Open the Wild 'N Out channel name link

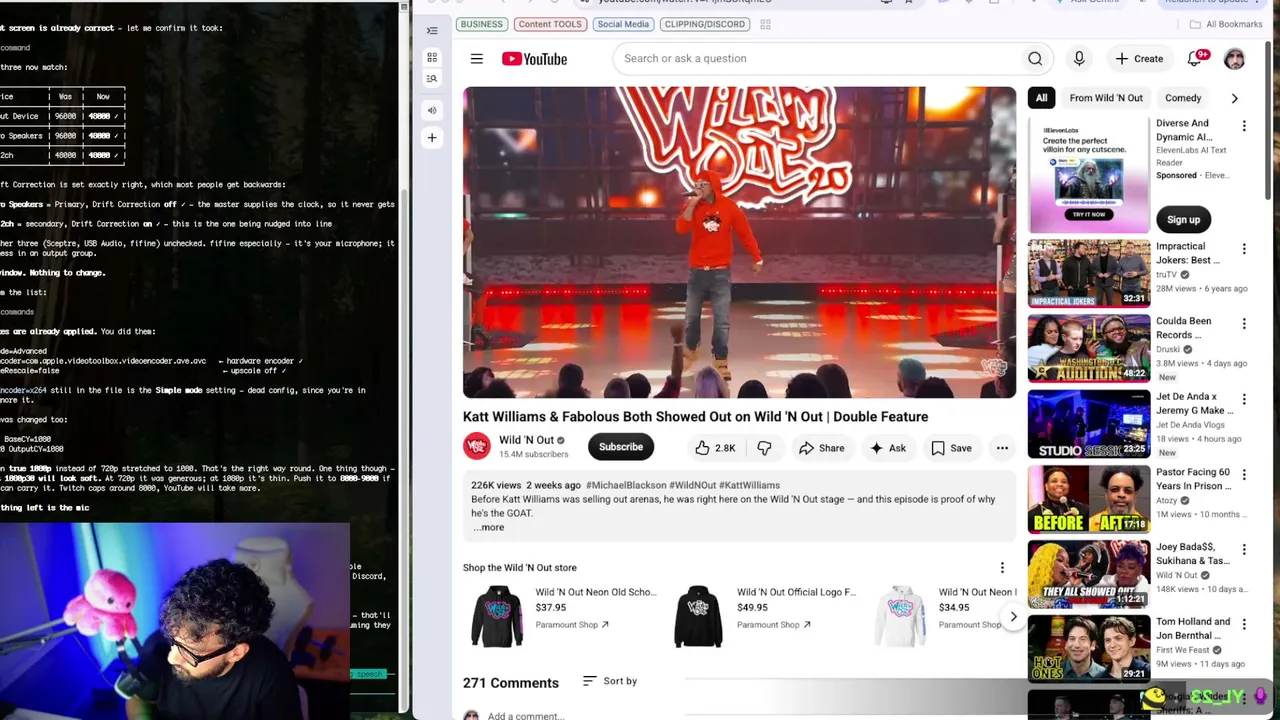coord(526,440)
